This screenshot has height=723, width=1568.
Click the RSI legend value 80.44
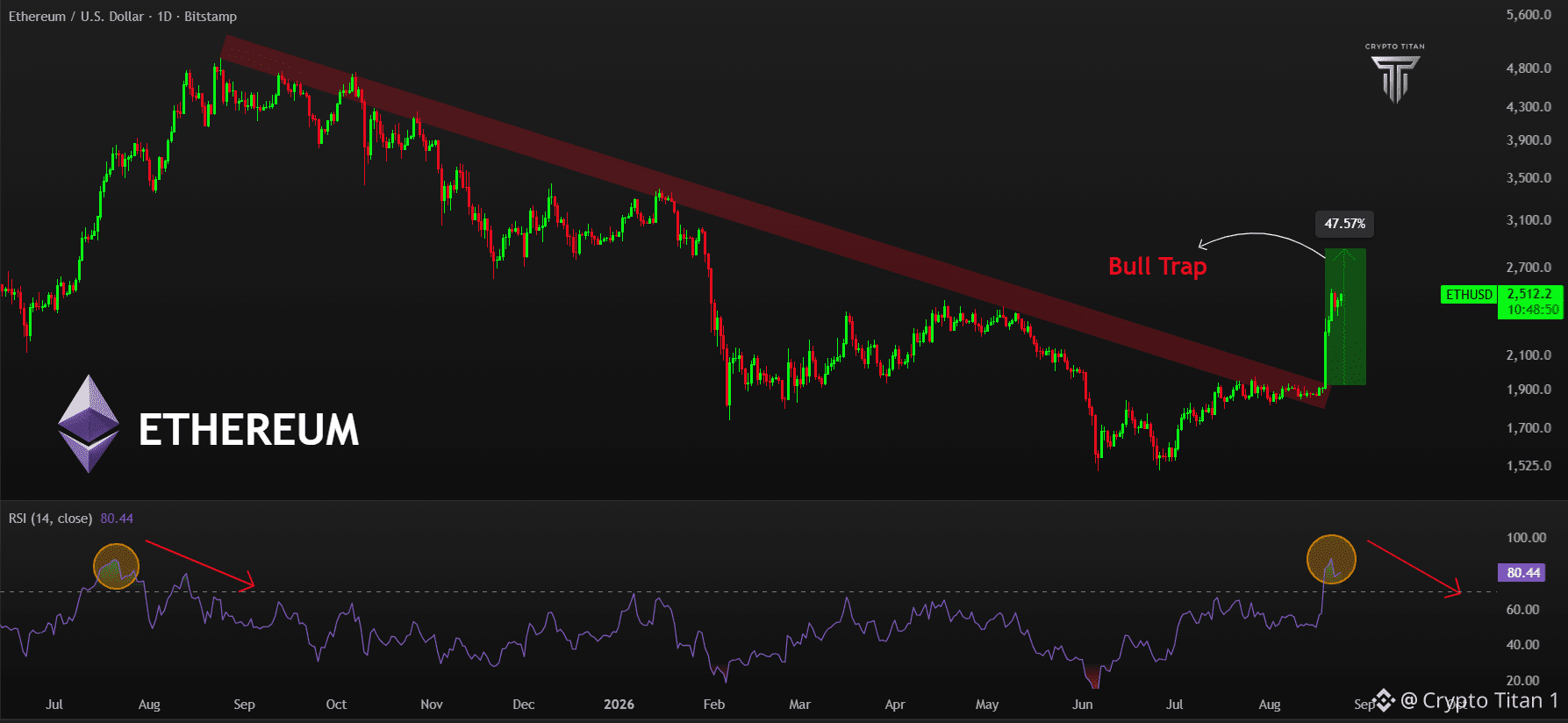tap(117, 519)
